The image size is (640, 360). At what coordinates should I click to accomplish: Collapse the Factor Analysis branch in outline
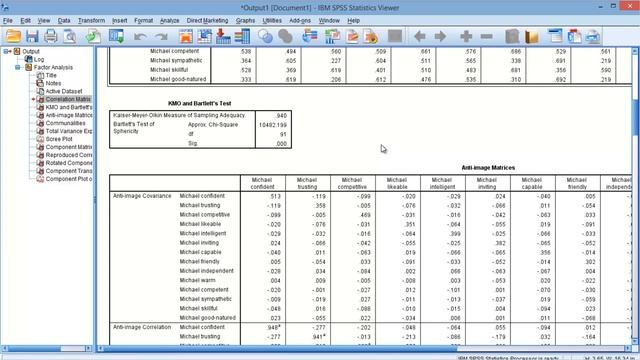tap(18, 67)
